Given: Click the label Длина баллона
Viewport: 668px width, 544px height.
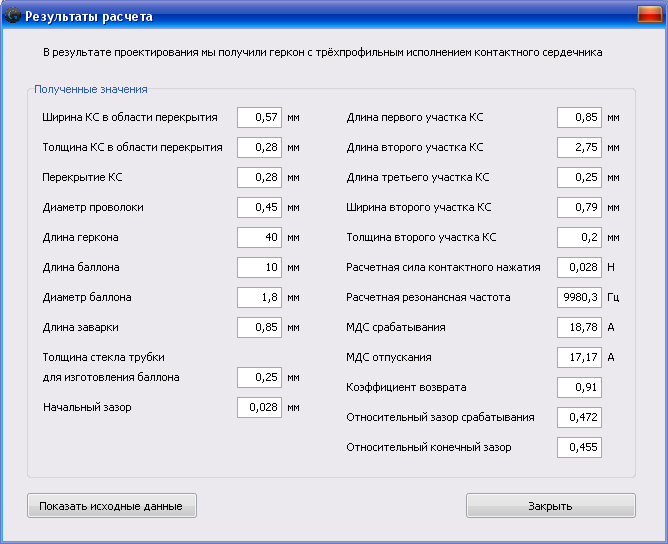Looking at the screenshot, I should point(81,268).
